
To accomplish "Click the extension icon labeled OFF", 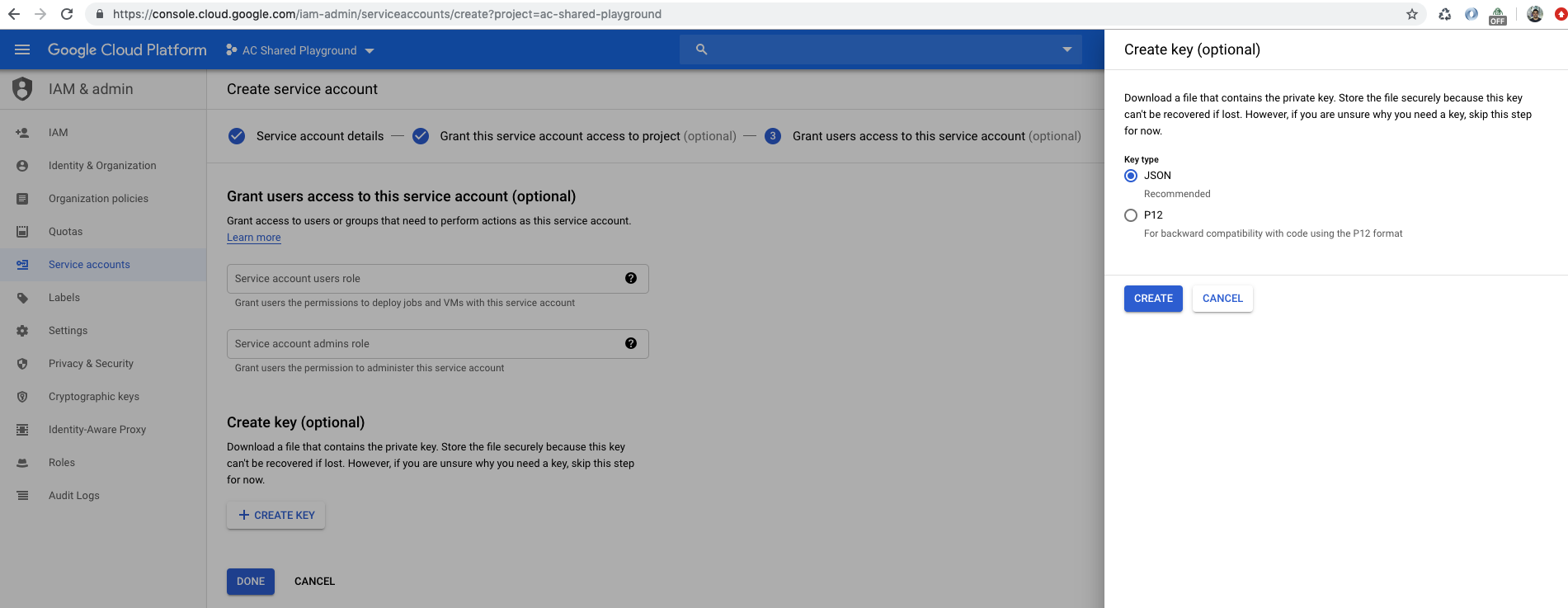I will click(x=1498, y=15).
